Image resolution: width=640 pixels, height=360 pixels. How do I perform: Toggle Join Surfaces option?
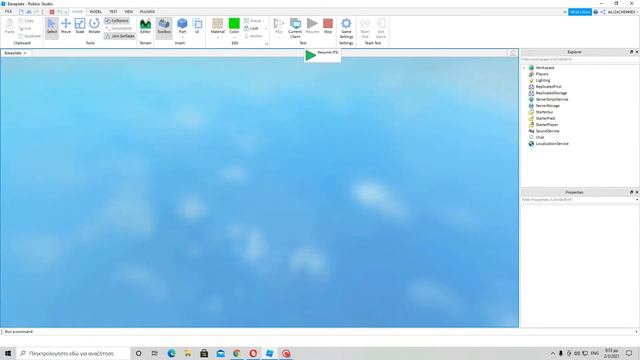pyautogui.click(x=120, y=36)
